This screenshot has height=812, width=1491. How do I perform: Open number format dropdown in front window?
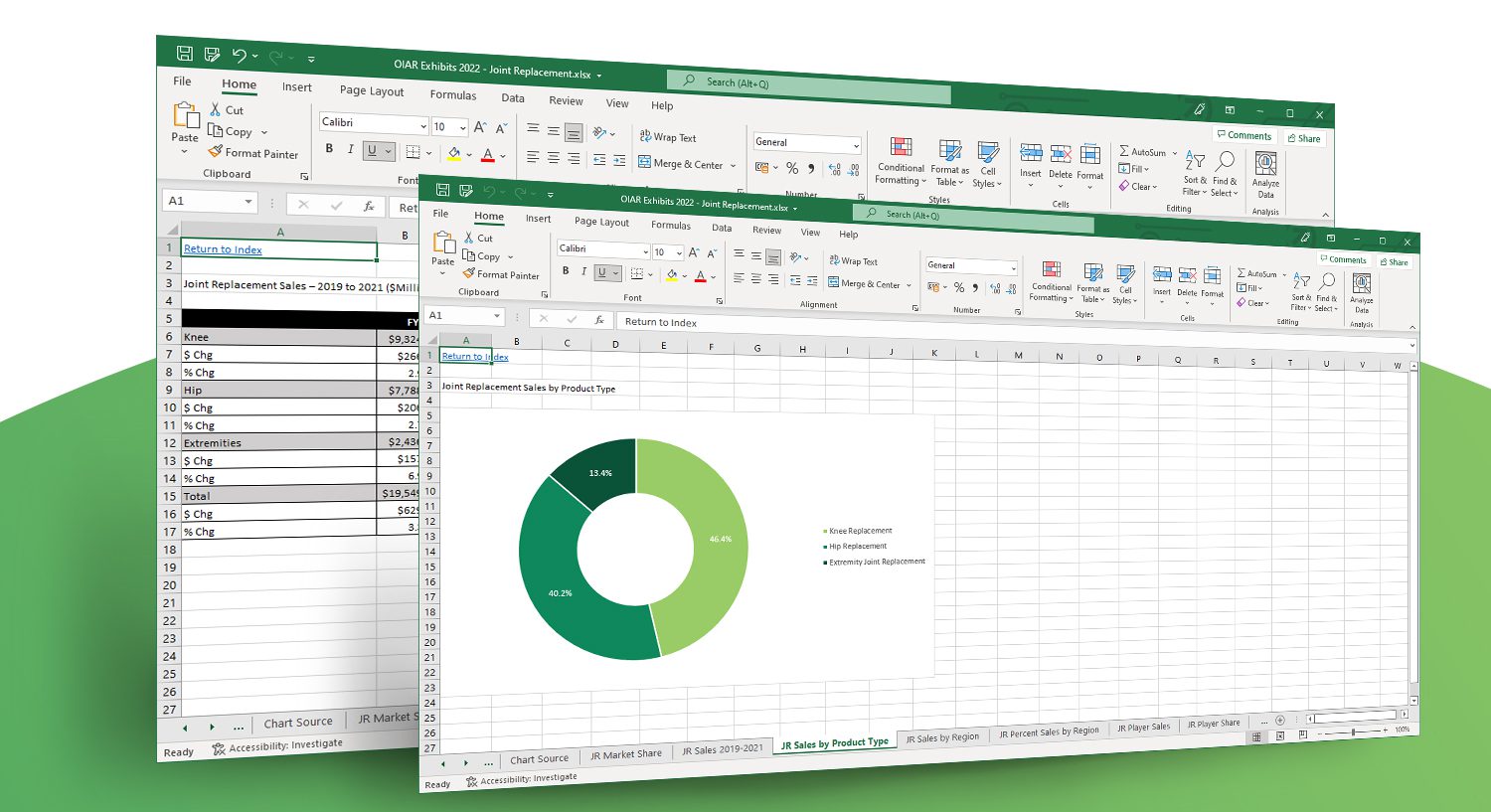1013,268
